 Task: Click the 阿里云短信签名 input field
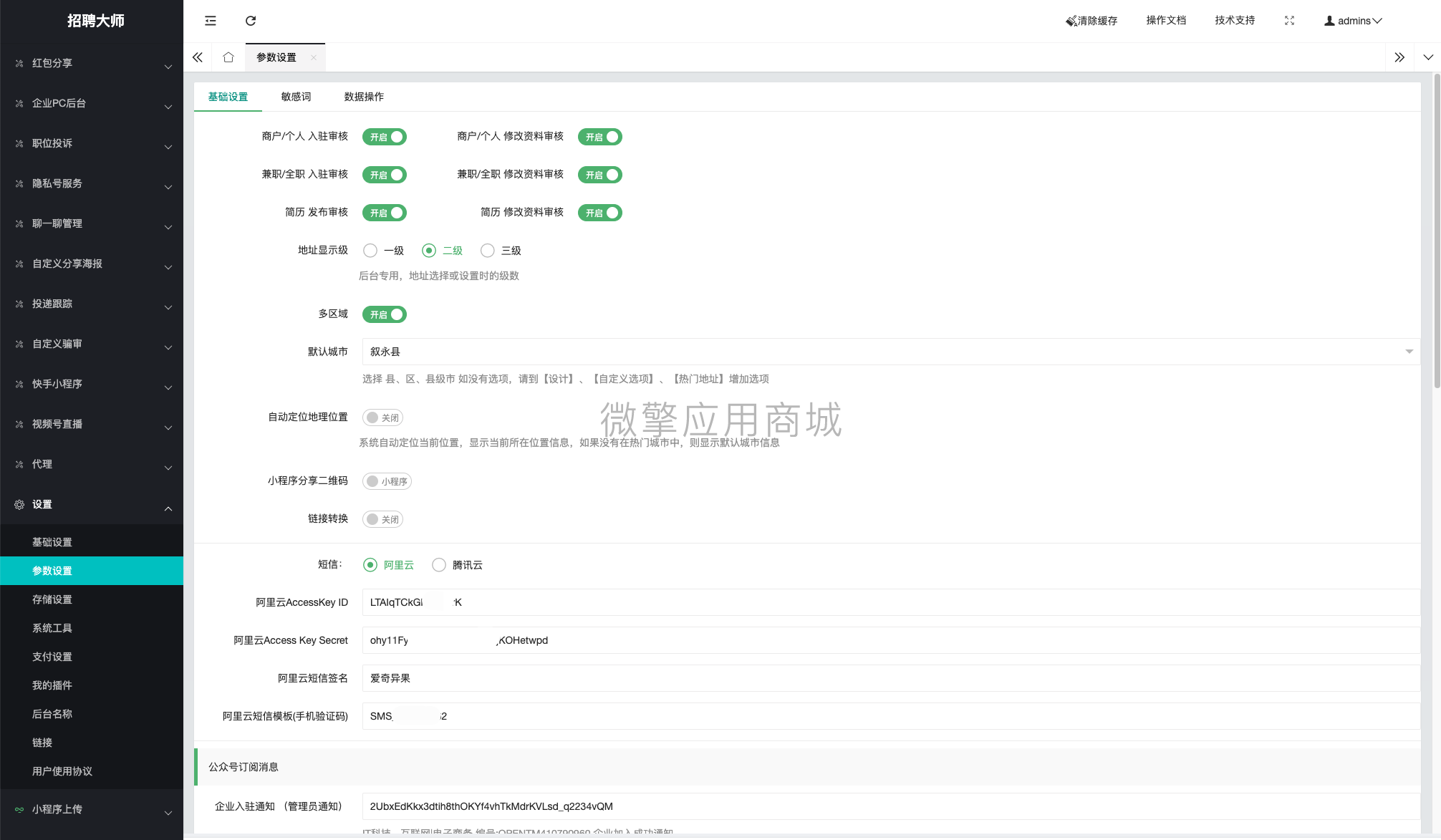(891, 678)
